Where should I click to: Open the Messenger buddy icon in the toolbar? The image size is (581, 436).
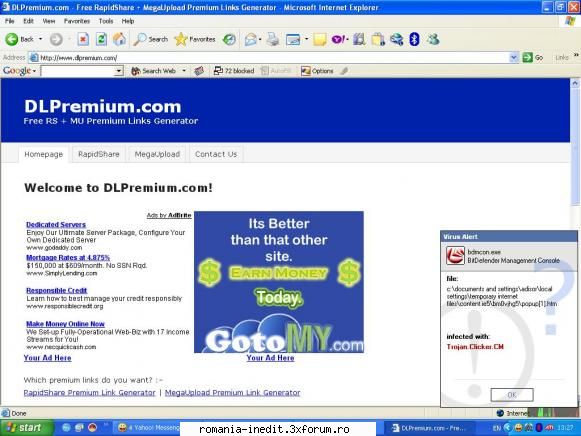click(x=433, y=39)
